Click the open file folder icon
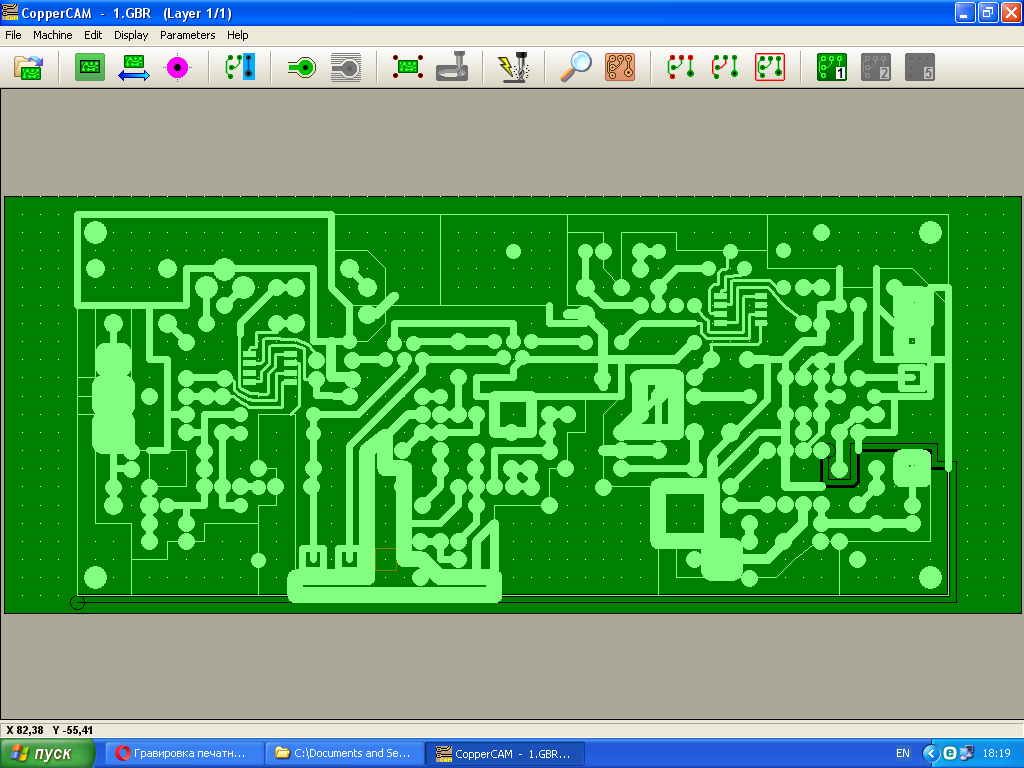This screenshot has height=768, width=1024. click(x=29, y=67)
